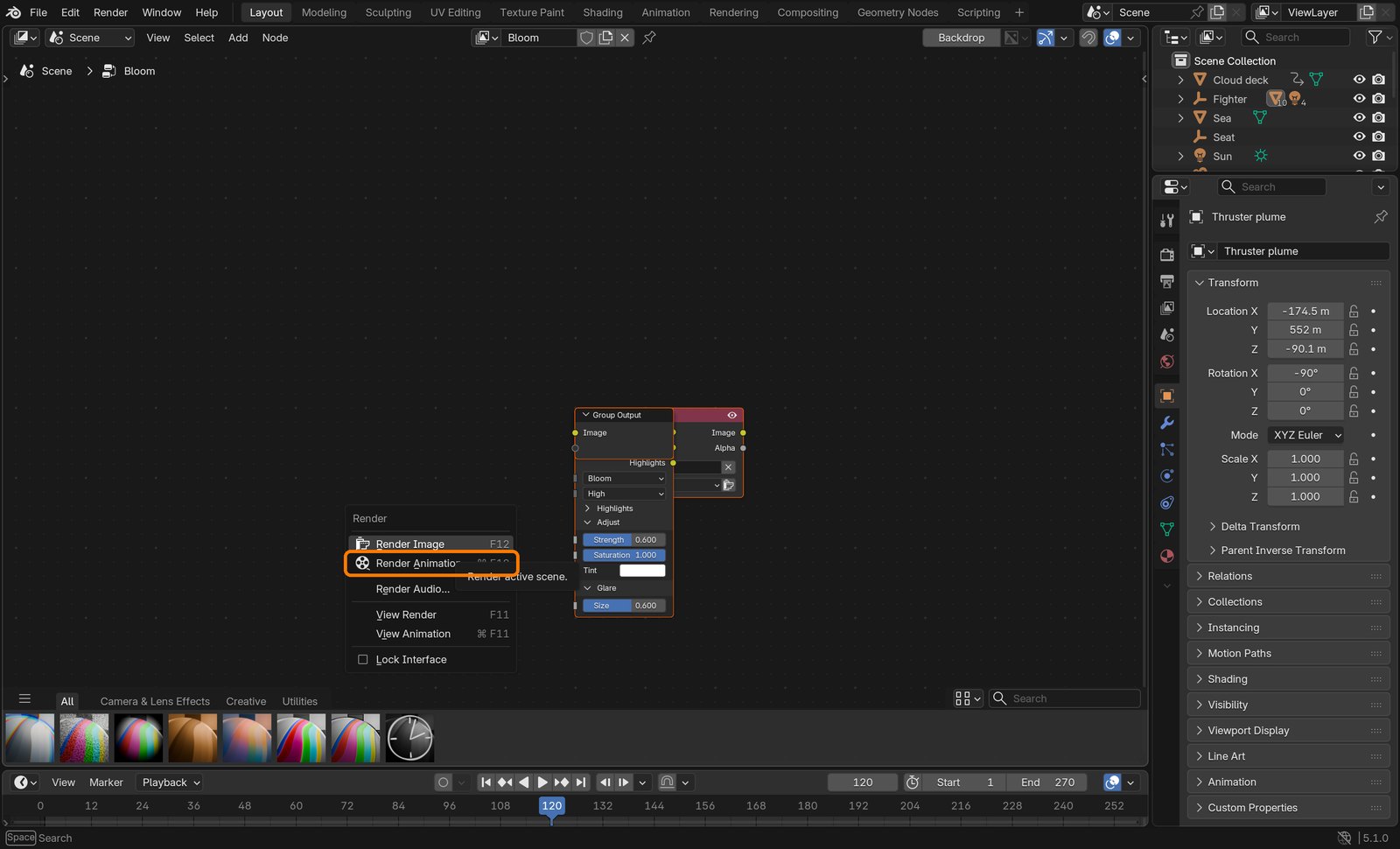Hide the Cloud deck collection in viewport
The width and height of the screenshot is (1400, 849).
pyautogui.click(x=1359, y=80)
